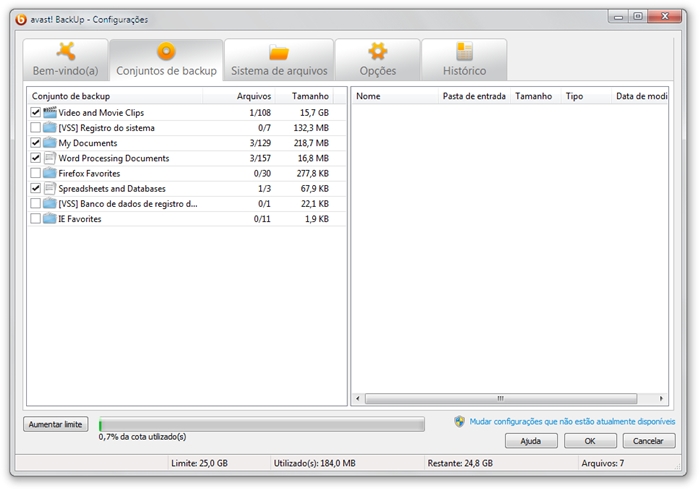Select the 'Firefox Favorites' row text
Image resolution: width=700 pixels, height=490 pixels.
(x=89, y=173)
